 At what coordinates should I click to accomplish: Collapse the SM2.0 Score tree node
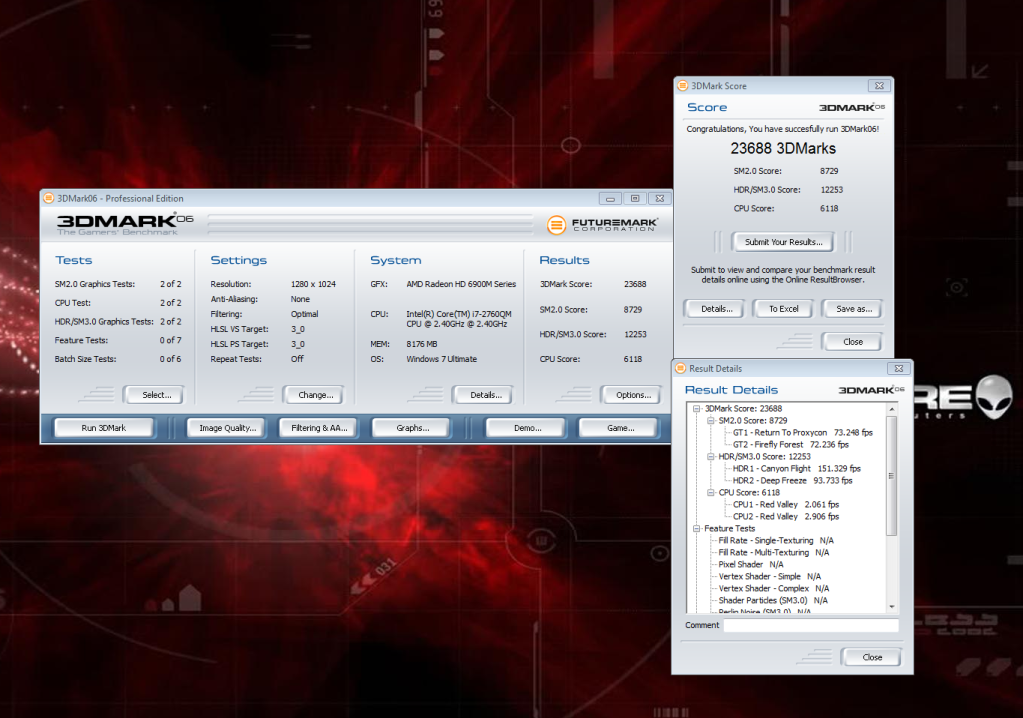pyautogui.click(x=709, y=420)
